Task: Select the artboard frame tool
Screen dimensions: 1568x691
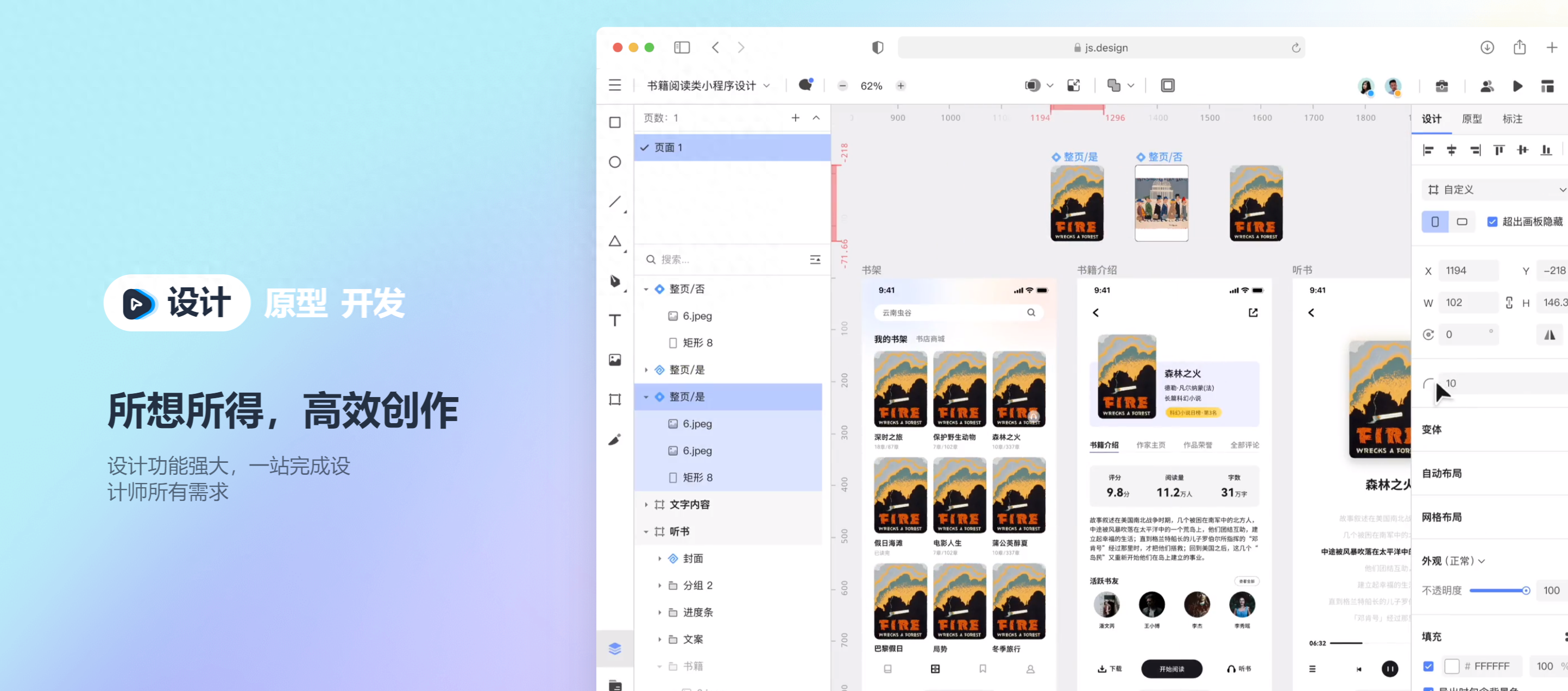Action: tap(615, 399)
